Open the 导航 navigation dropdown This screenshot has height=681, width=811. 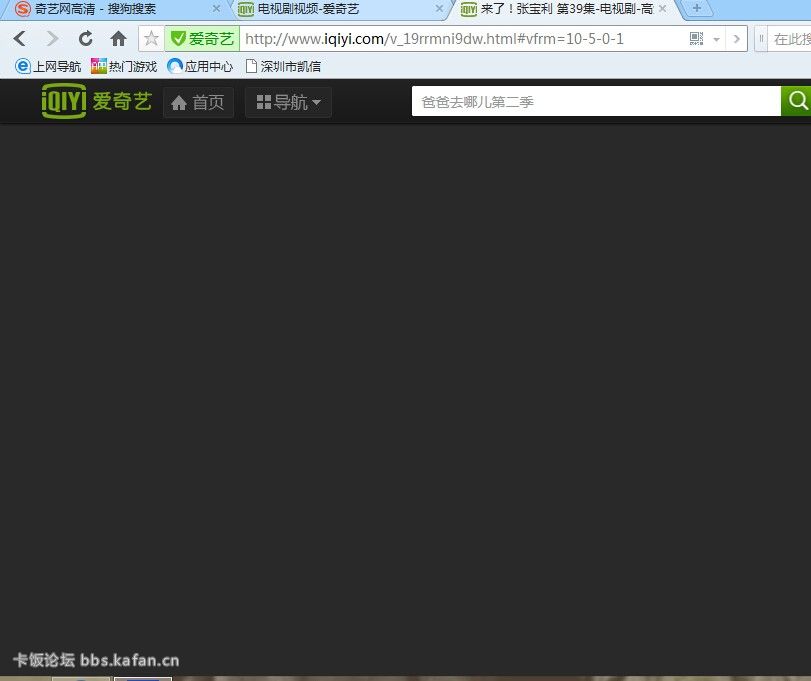click(x=288, y=102)
